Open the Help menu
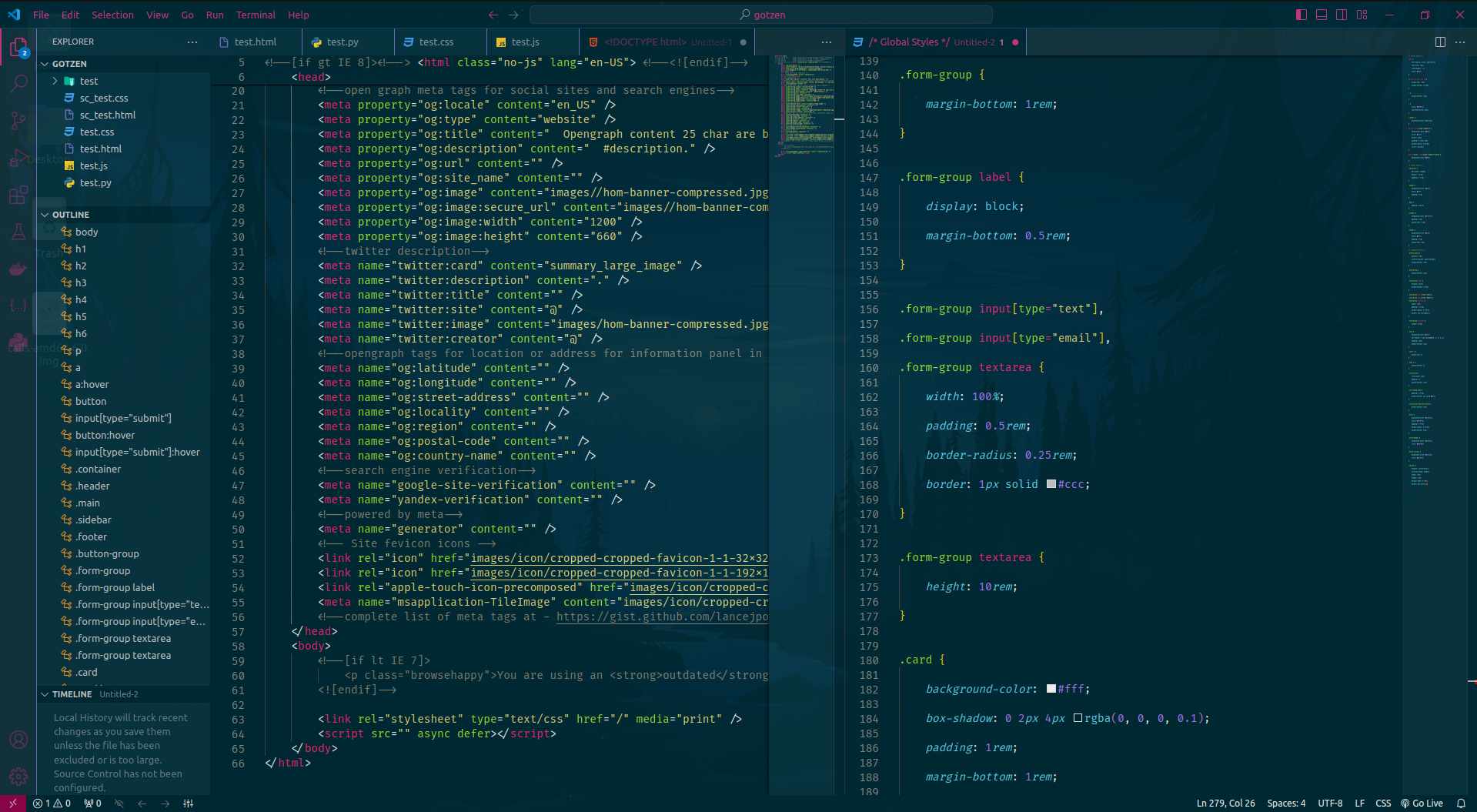This screenshot has height=812, width=1477. point(299,15)
